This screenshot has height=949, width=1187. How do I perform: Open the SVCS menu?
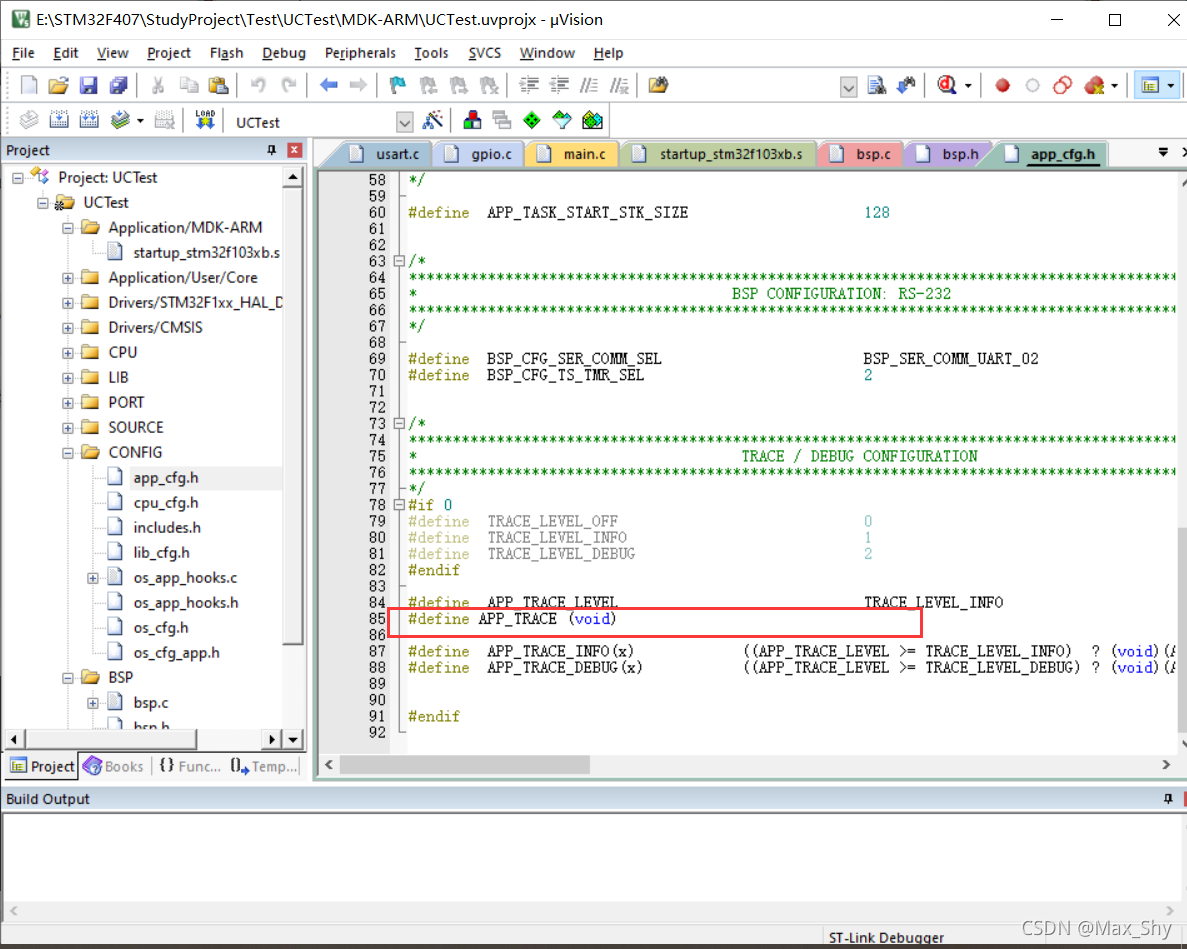[x=484, y=53]
